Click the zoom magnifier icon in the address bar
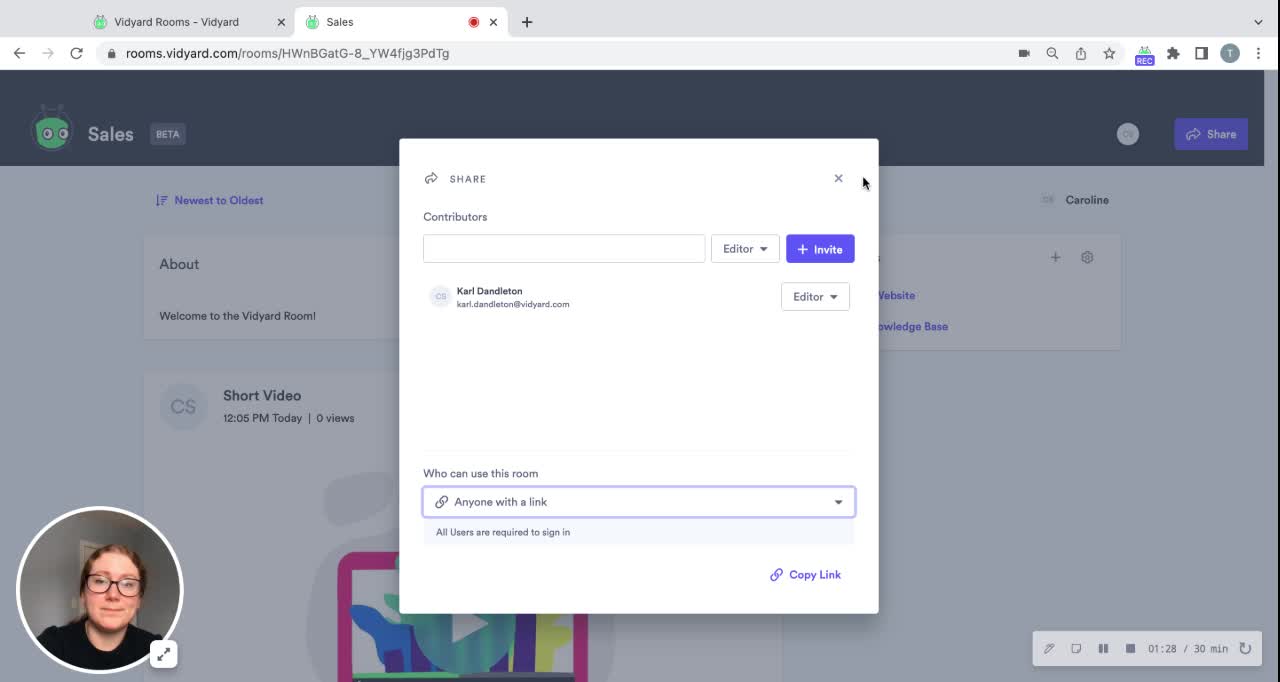Image resolution: width=1280 pixels, height=682 pixels. click(x=1052, y=53)
